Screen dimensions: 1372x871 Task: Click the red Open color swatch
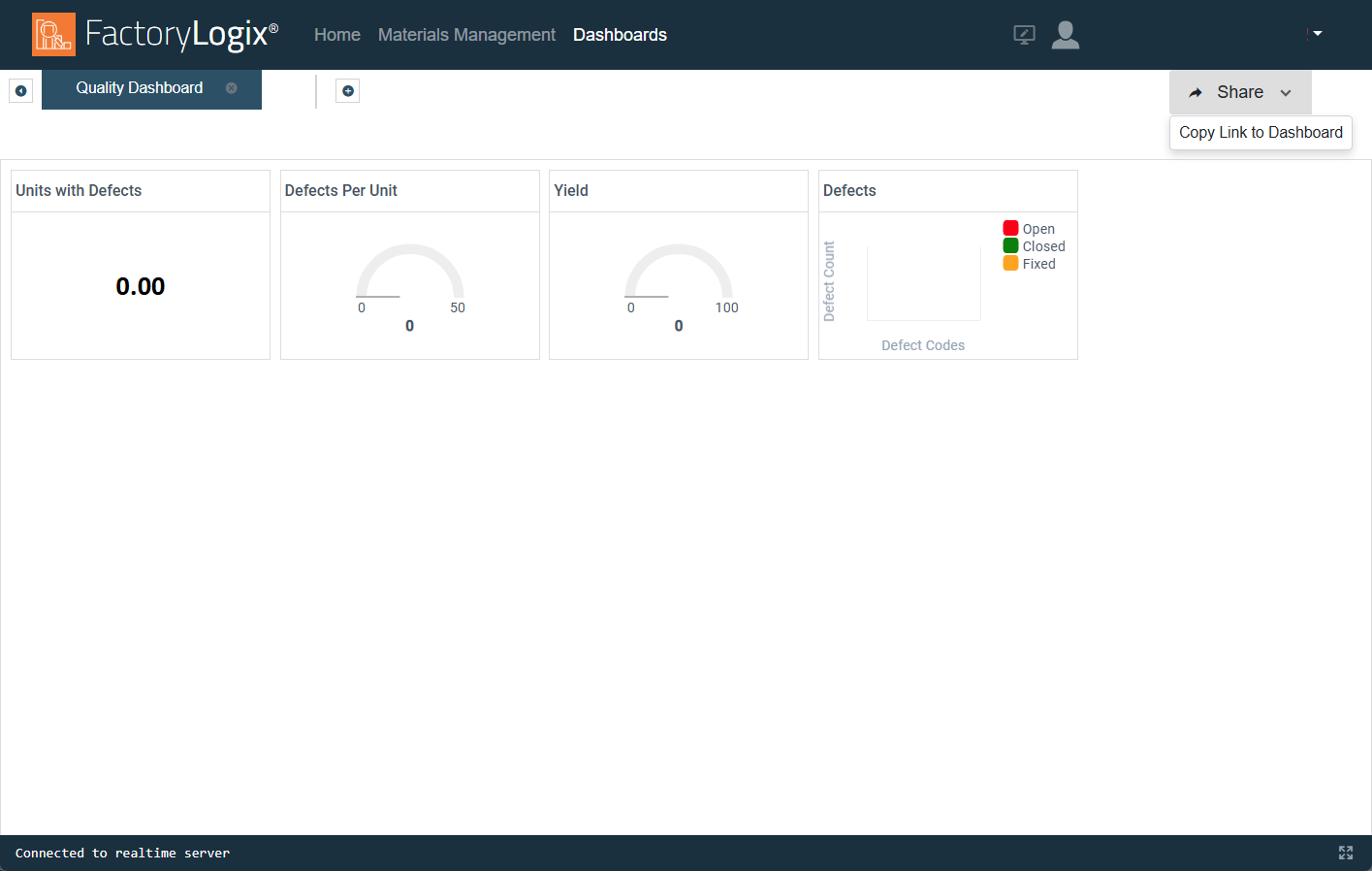click(1011, 227)
